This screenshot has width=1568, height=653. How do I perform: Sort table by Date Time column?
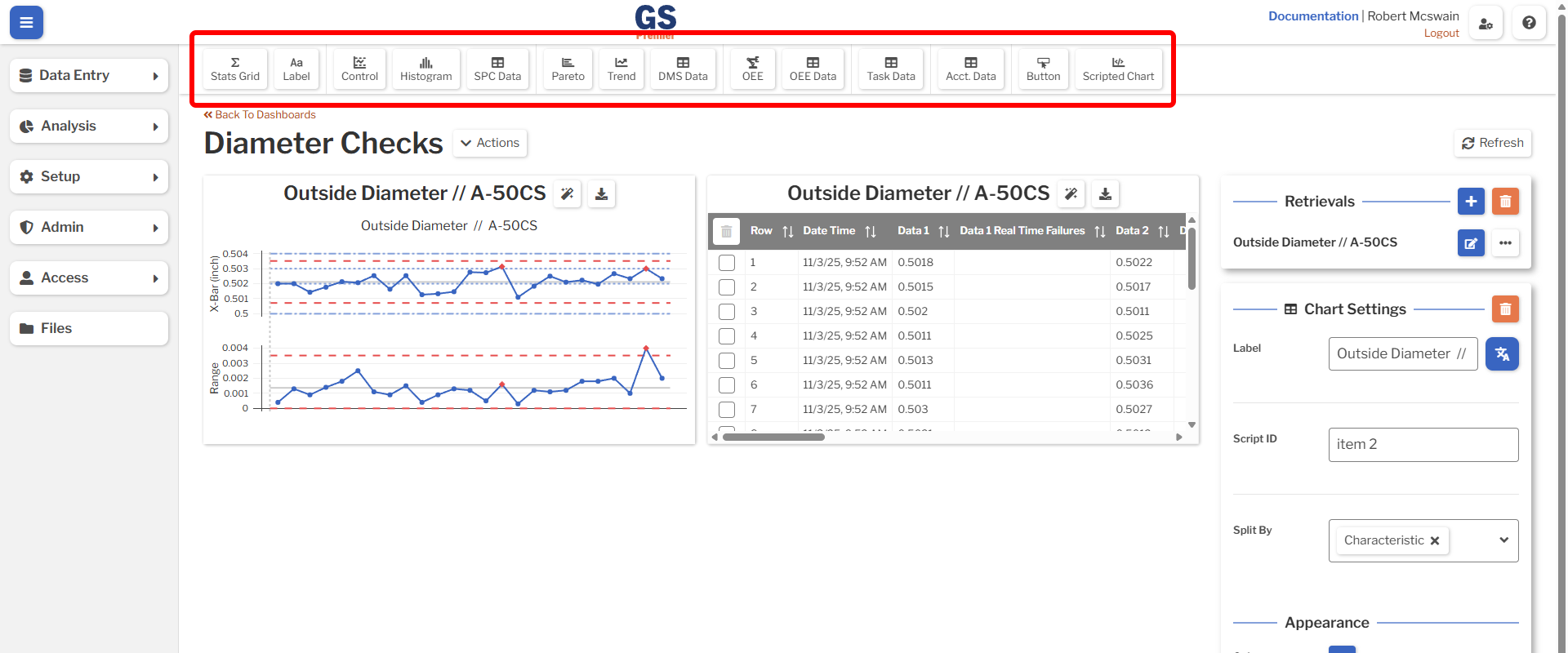coord(871,232)
